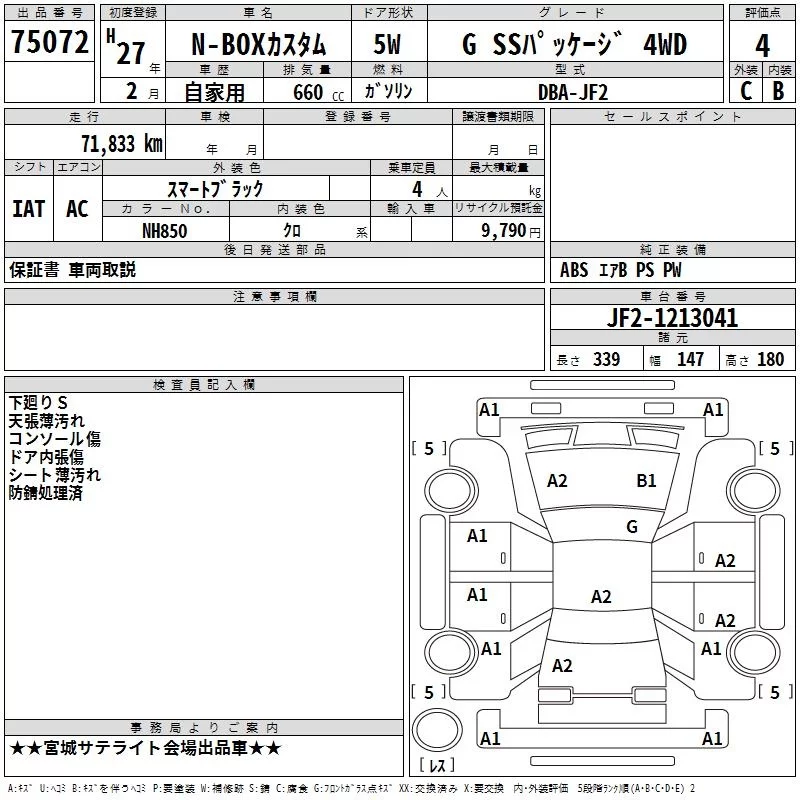Select the fuel type ガソリン
This screenshot has width=800, height=800.
(388, 91)
